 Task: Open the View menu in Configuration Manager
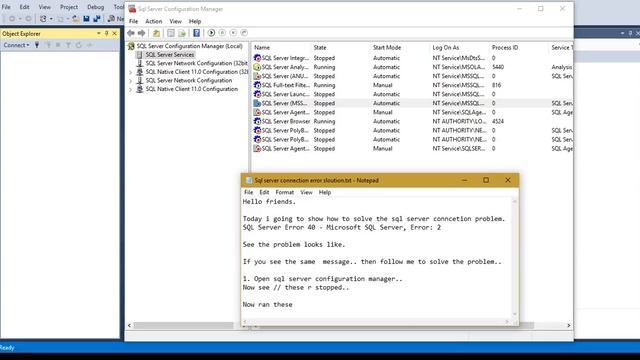pyautogui.click(x=176, y=21)
